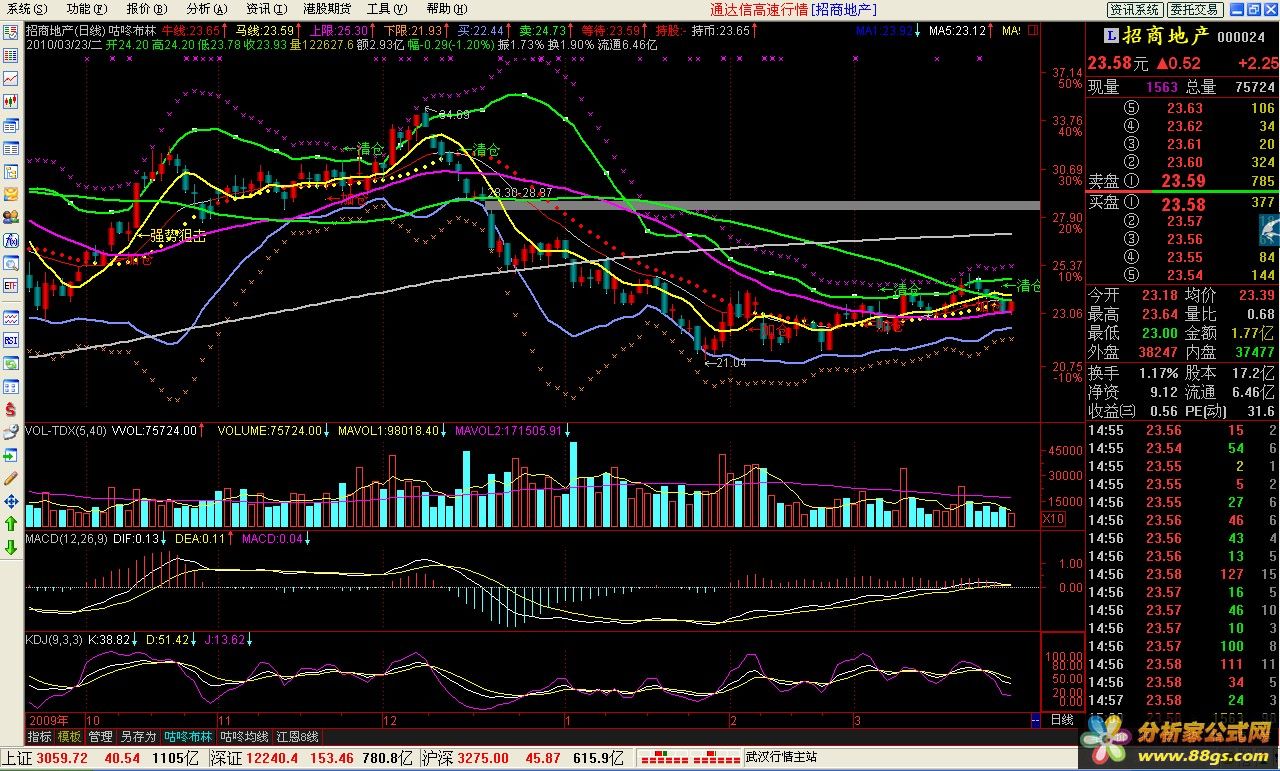Click the KDJ(9,3,3) indicator label
Image resolution: width=1280 pixels, height=771 pixels.
(x=54, y=639)
